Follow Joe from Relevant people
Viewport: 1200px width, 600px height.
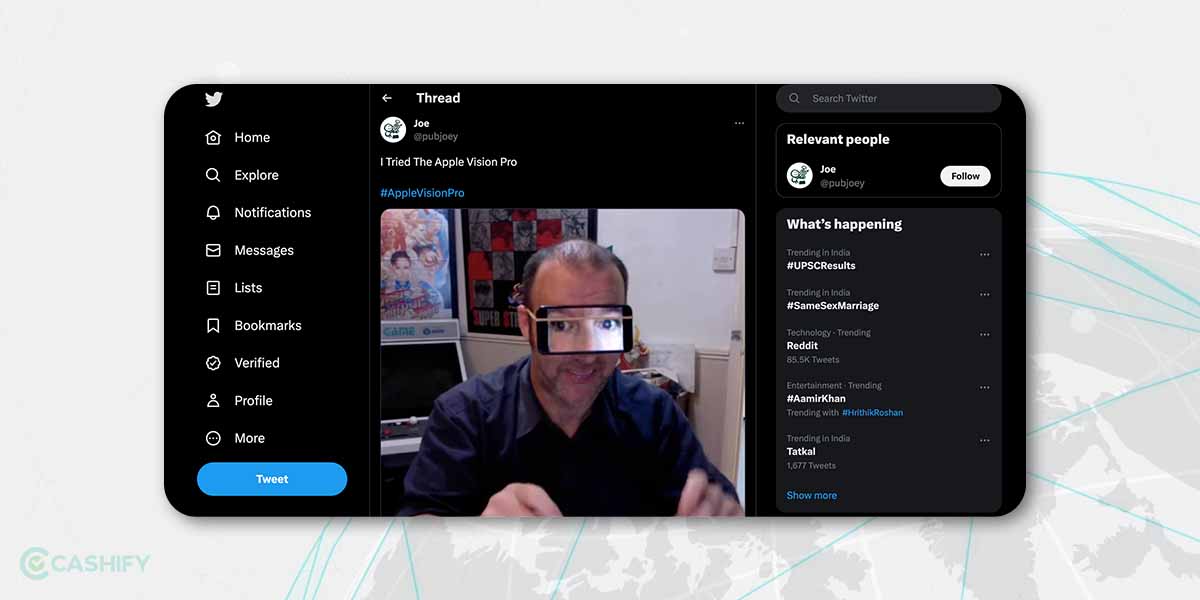pyautogui.click(x=964, y=175)
